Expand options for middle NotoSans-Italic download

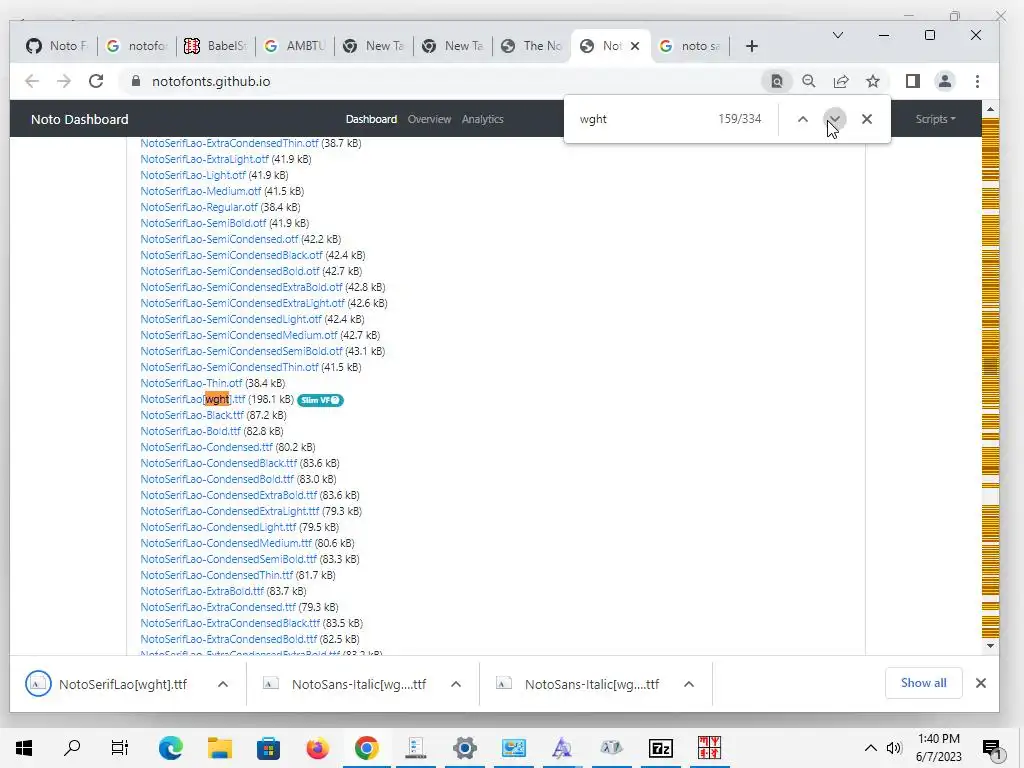pos(456,684)
